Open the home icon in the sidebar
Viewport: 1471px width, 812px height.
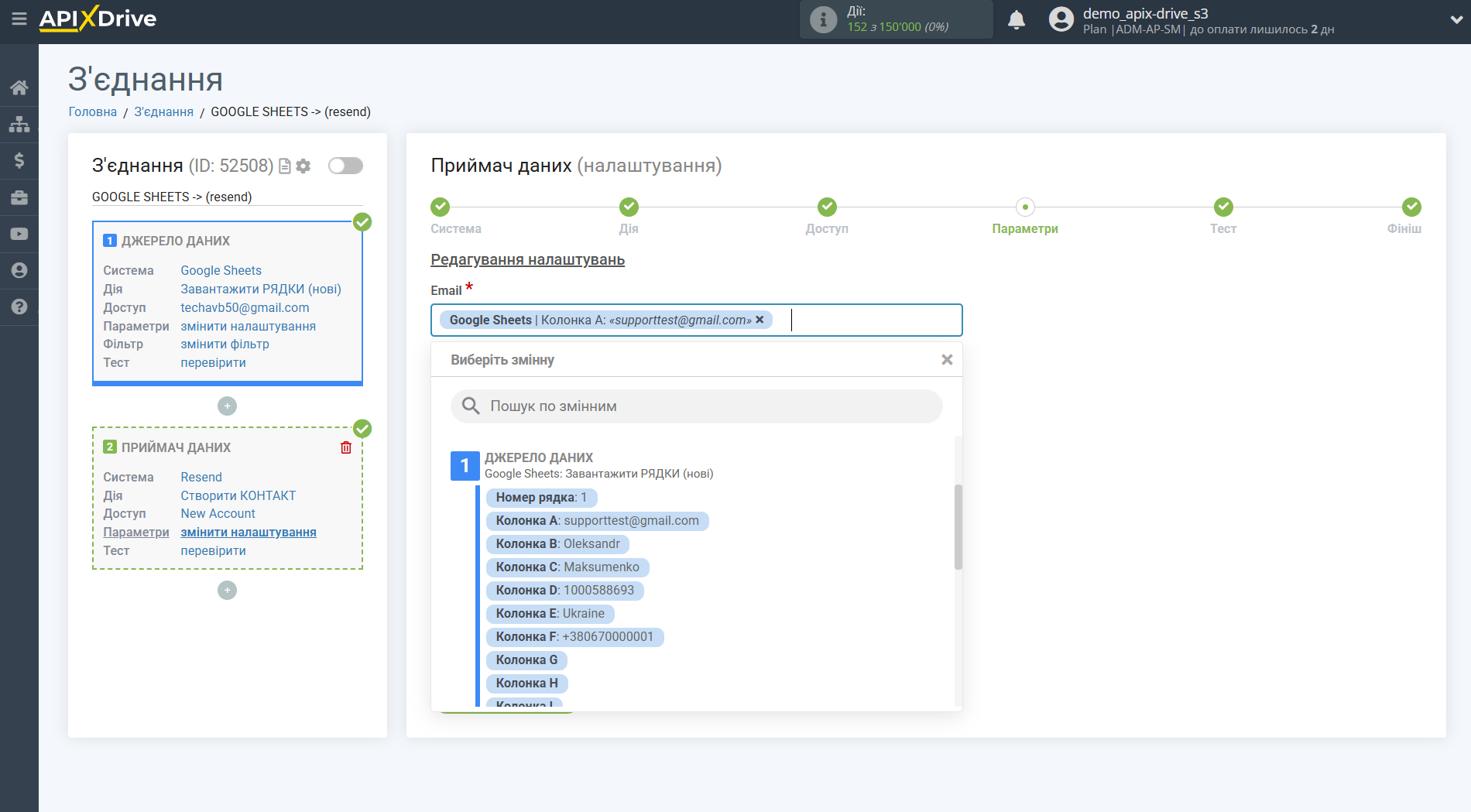point(19,87)
